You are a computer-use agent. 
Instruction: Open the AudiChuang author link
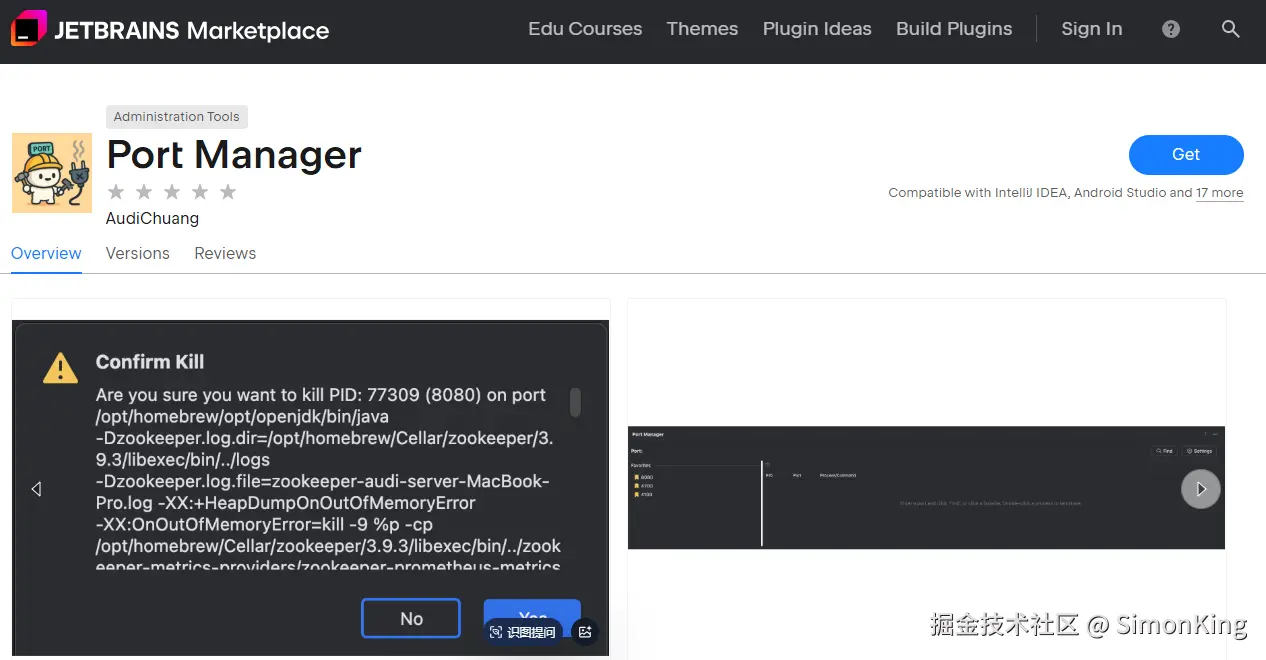click(x=152, y=218)
